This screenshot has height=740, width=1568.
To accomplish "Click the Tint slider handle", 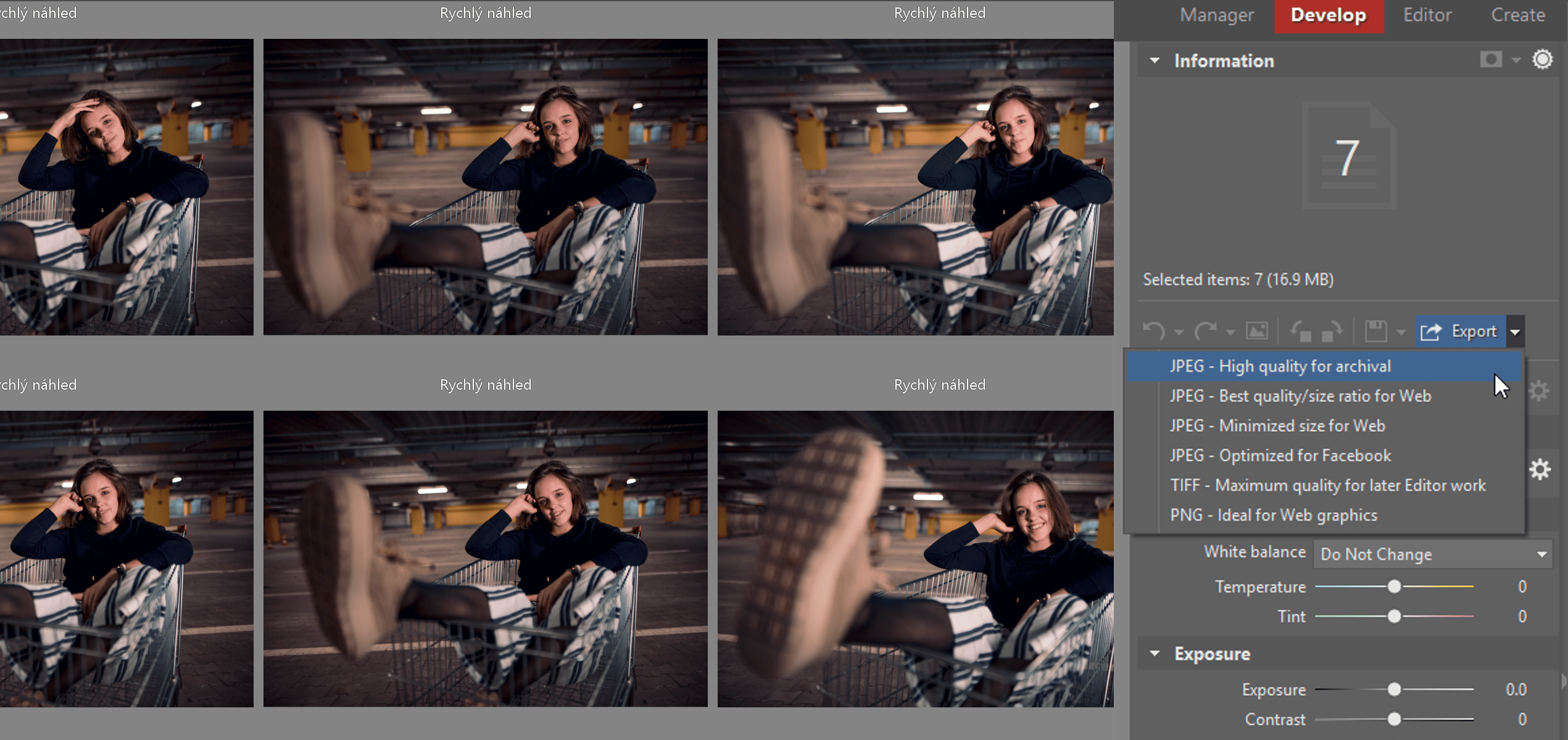I will [x=1394, y=616].
